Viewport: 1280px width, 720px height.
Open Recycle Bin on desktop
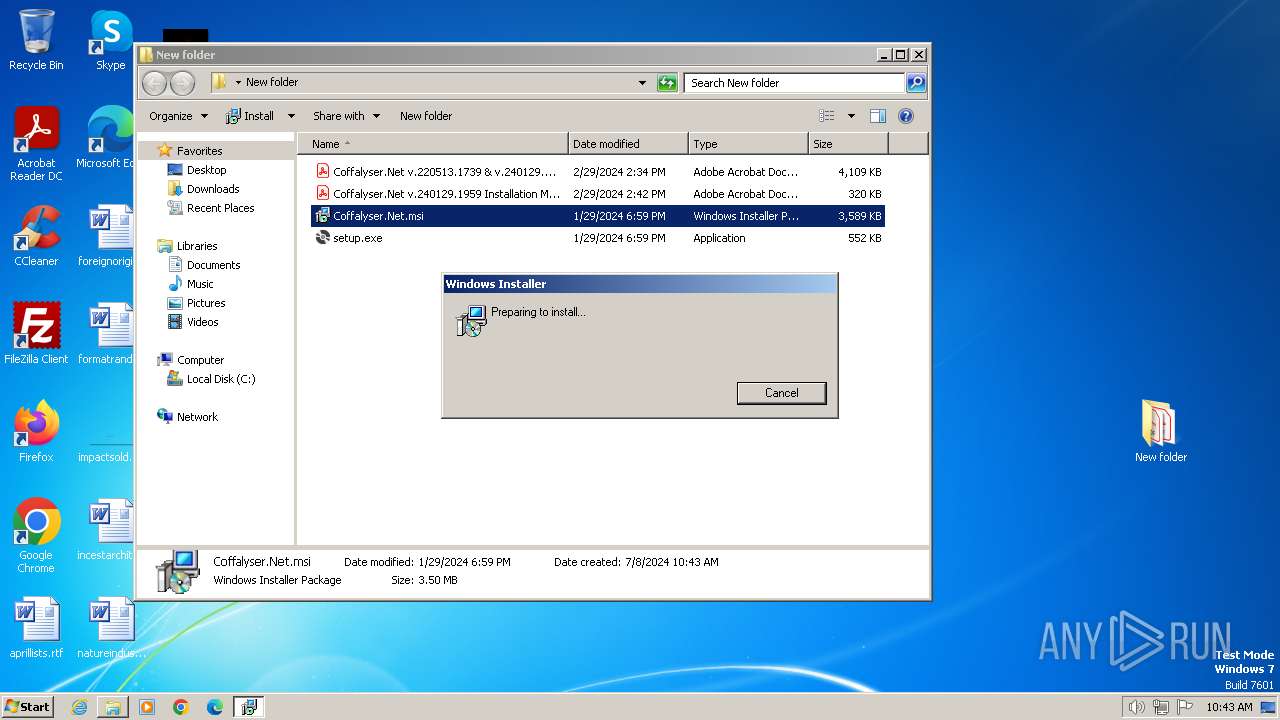click(x=36, y=41)
